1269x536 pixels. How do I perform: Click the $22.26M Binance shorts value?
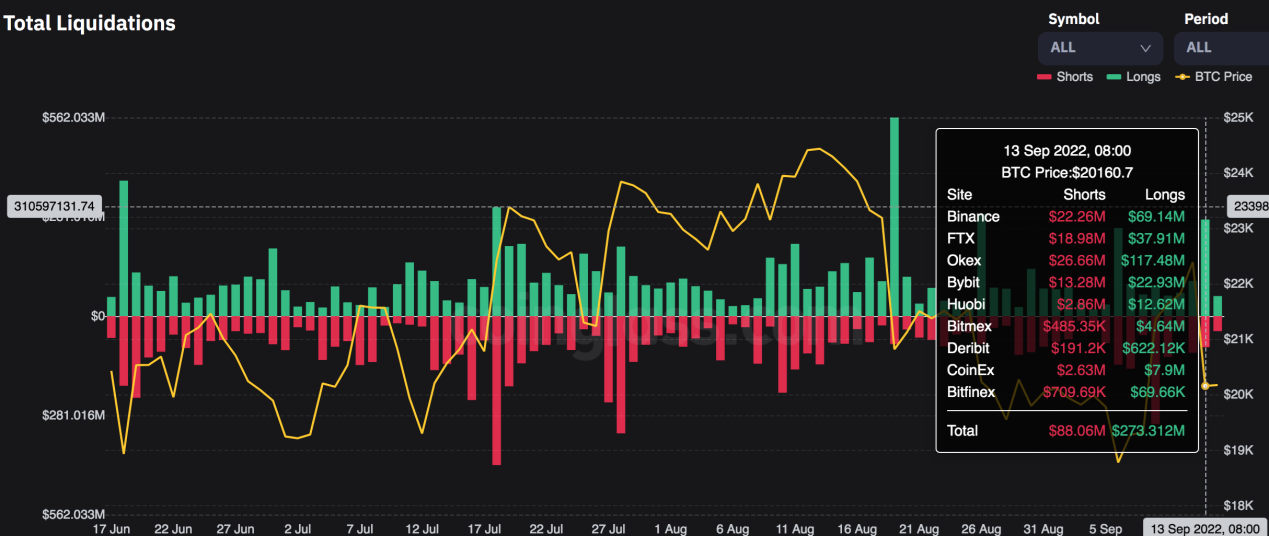1077,216
